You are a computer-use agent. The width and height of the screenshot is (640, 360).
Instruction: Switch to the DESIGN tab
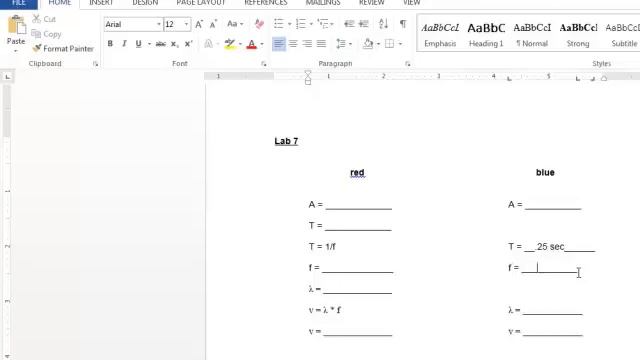click(145, 3)
